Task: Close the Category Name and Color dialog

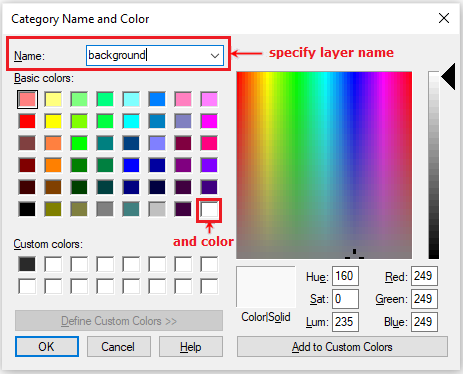Action: tap(444, 18)
